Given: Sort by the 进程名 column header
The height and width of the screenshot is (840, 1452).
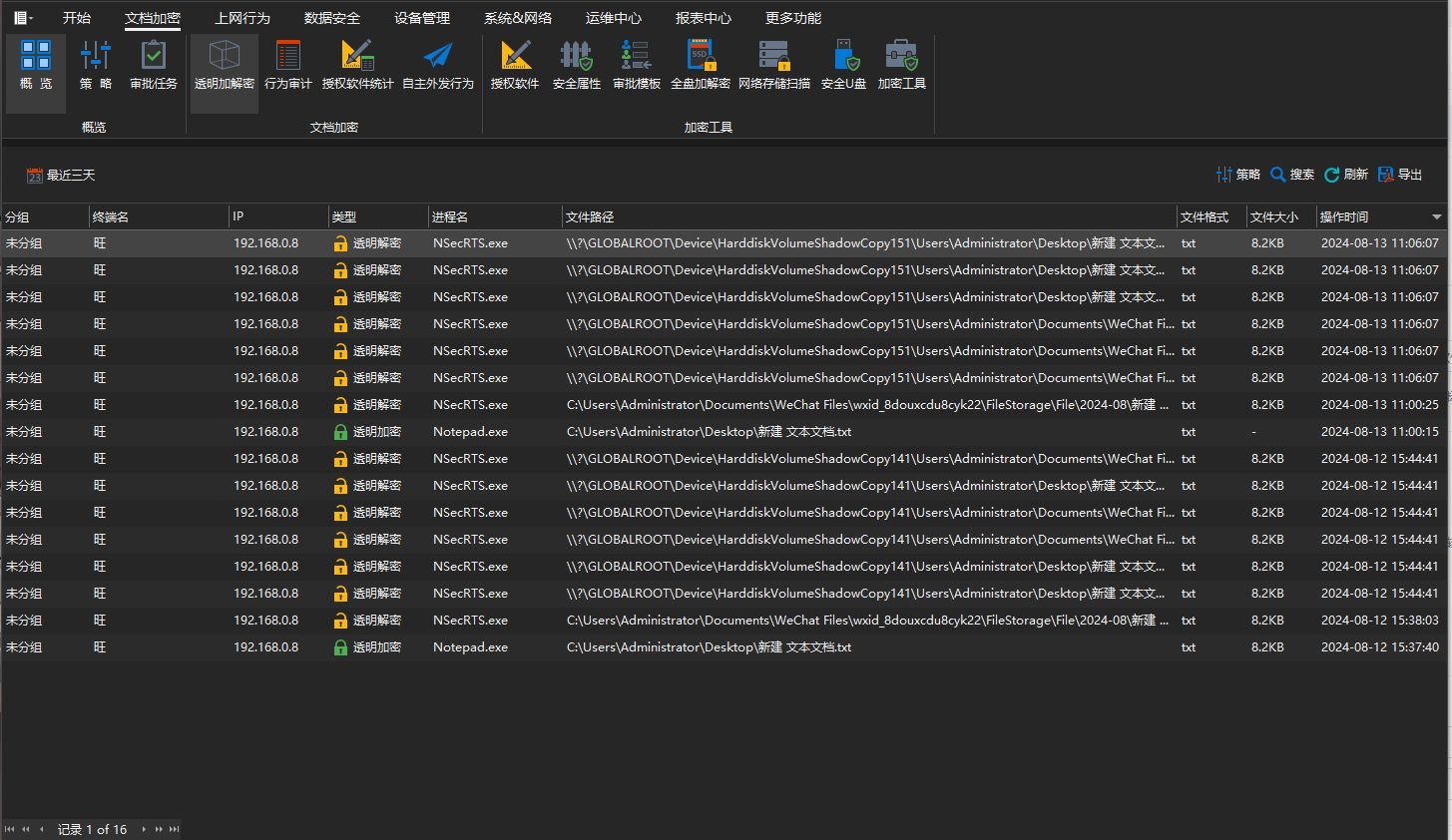Looking at the screenshot, I should (495, 216).
